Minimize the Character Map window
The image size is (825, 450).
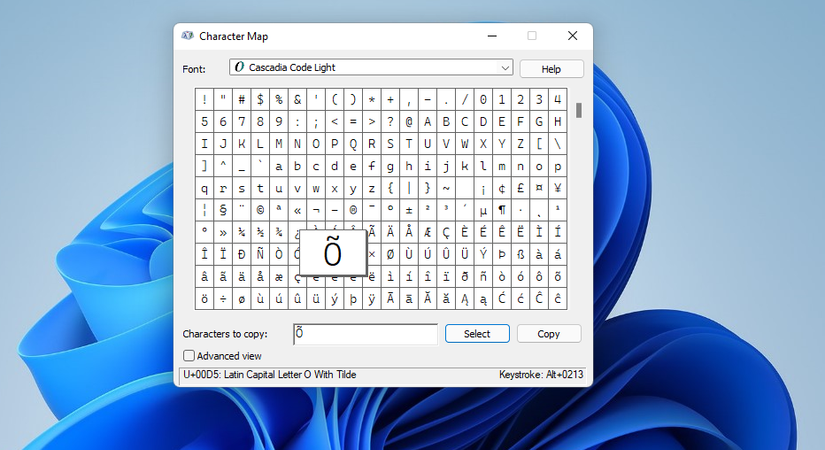492,36
